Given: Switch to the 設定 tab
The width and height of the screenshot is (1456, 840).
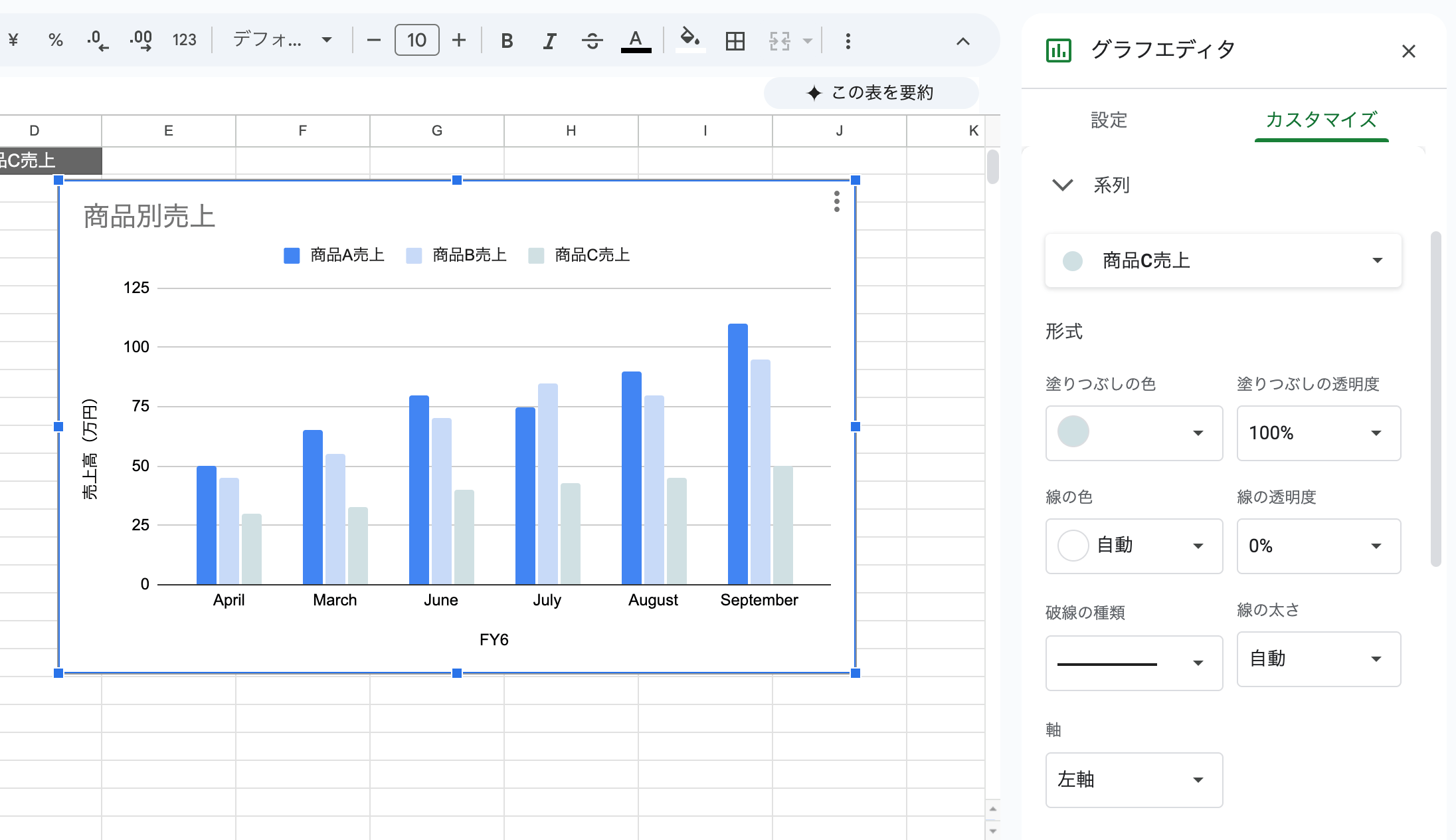Looking at the screenshot, I should coord(1109,120).
